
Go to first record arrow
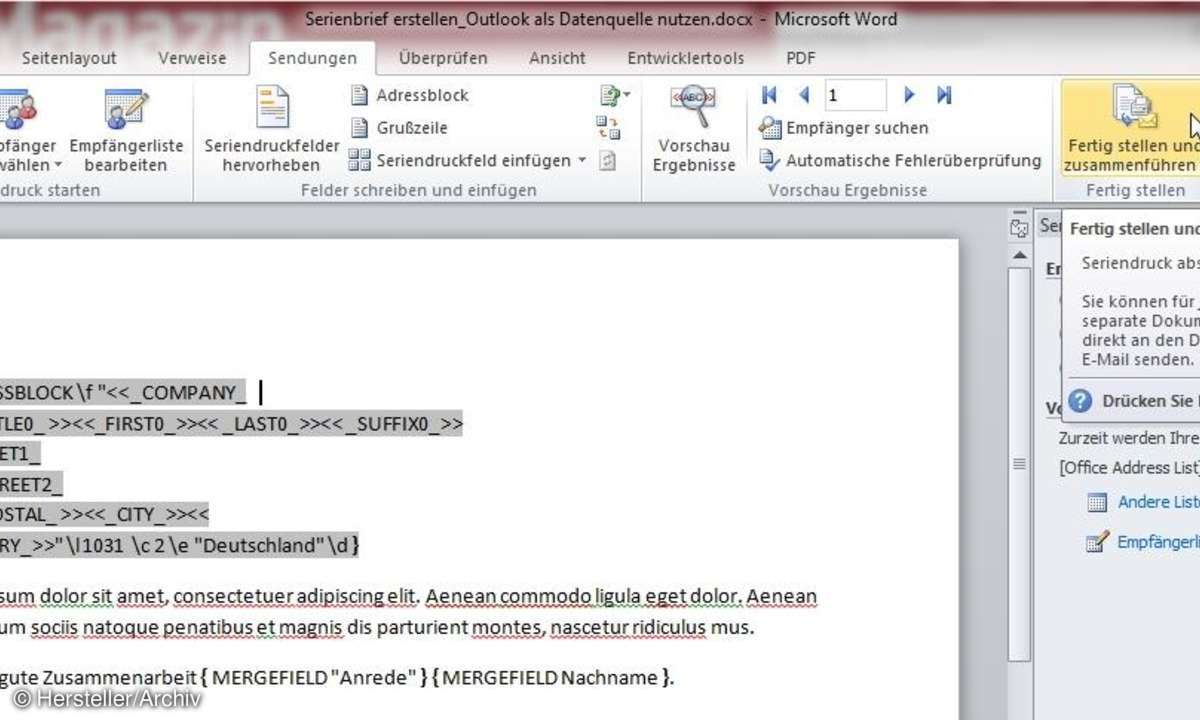tap(769, 95)
